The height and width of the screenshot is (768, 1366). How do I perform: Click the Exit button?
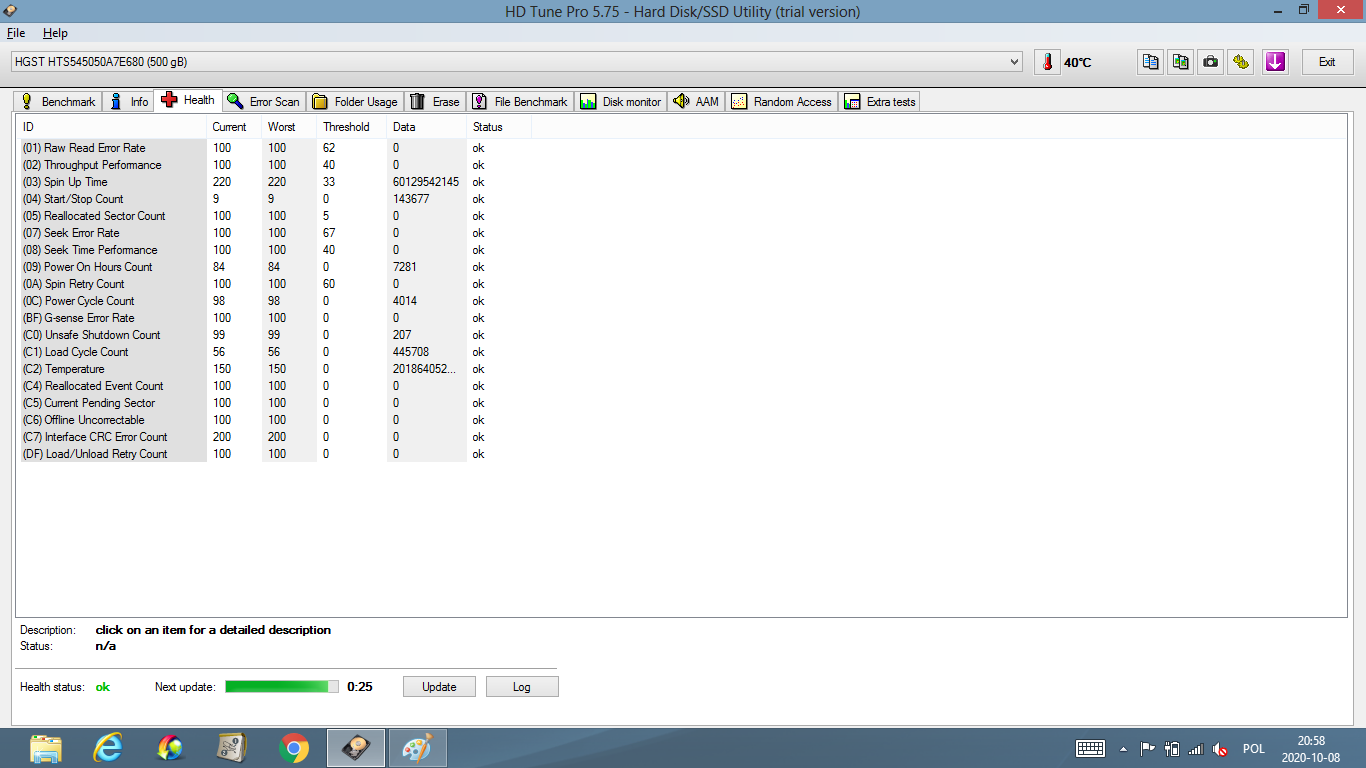(1327, 62)
